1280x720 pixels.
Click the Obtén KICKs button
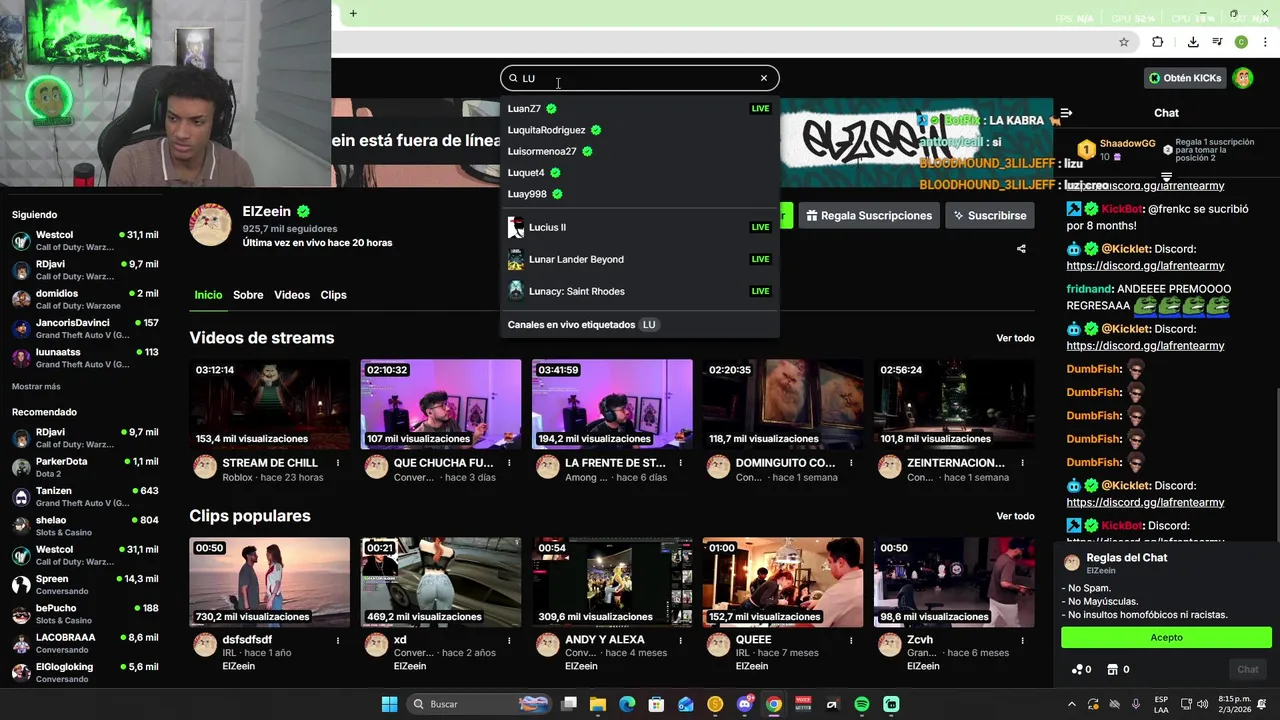(1185, 78)
